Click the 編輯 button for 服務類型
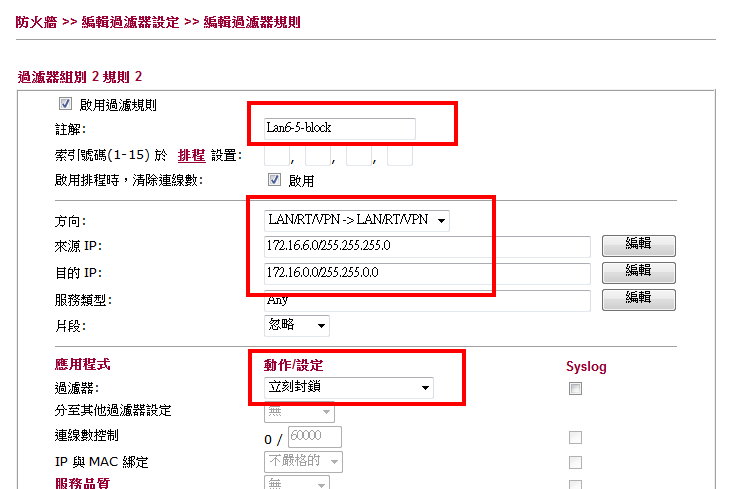735x489 pixels. [638, 300]
